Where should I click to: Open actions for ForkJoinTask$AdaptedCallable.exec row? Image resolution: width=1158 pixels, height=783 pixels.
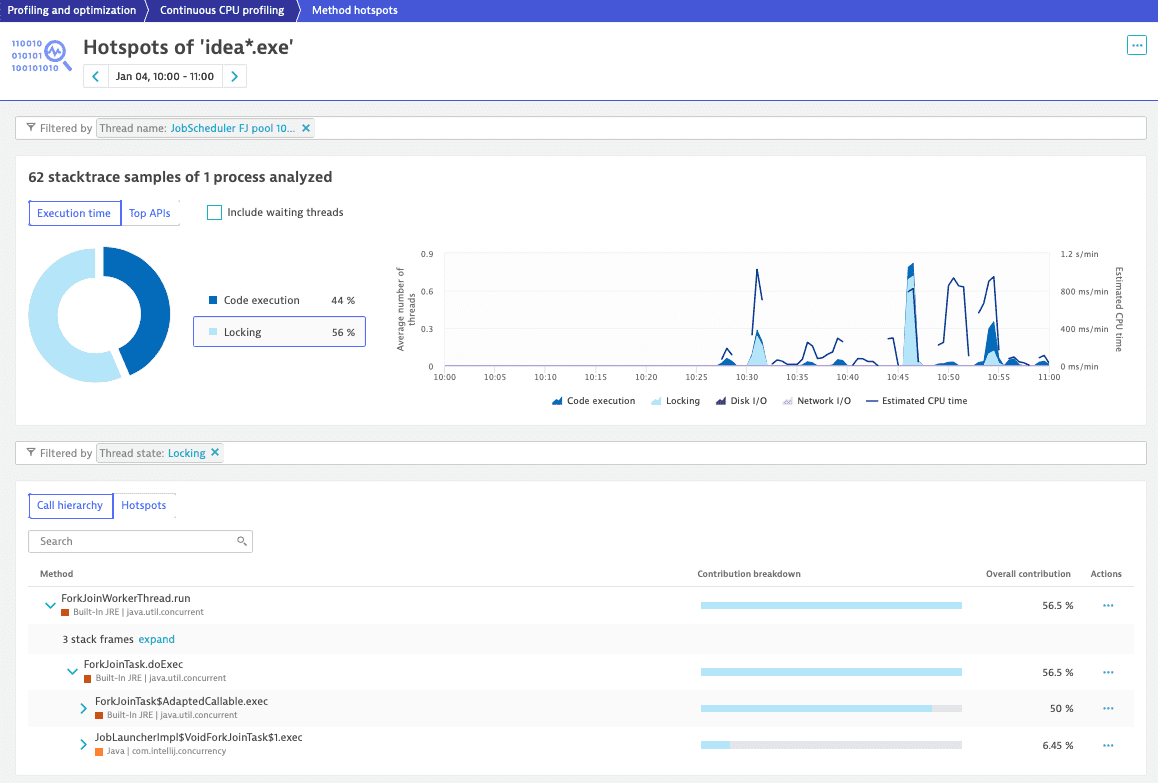tap(1107, 708)
